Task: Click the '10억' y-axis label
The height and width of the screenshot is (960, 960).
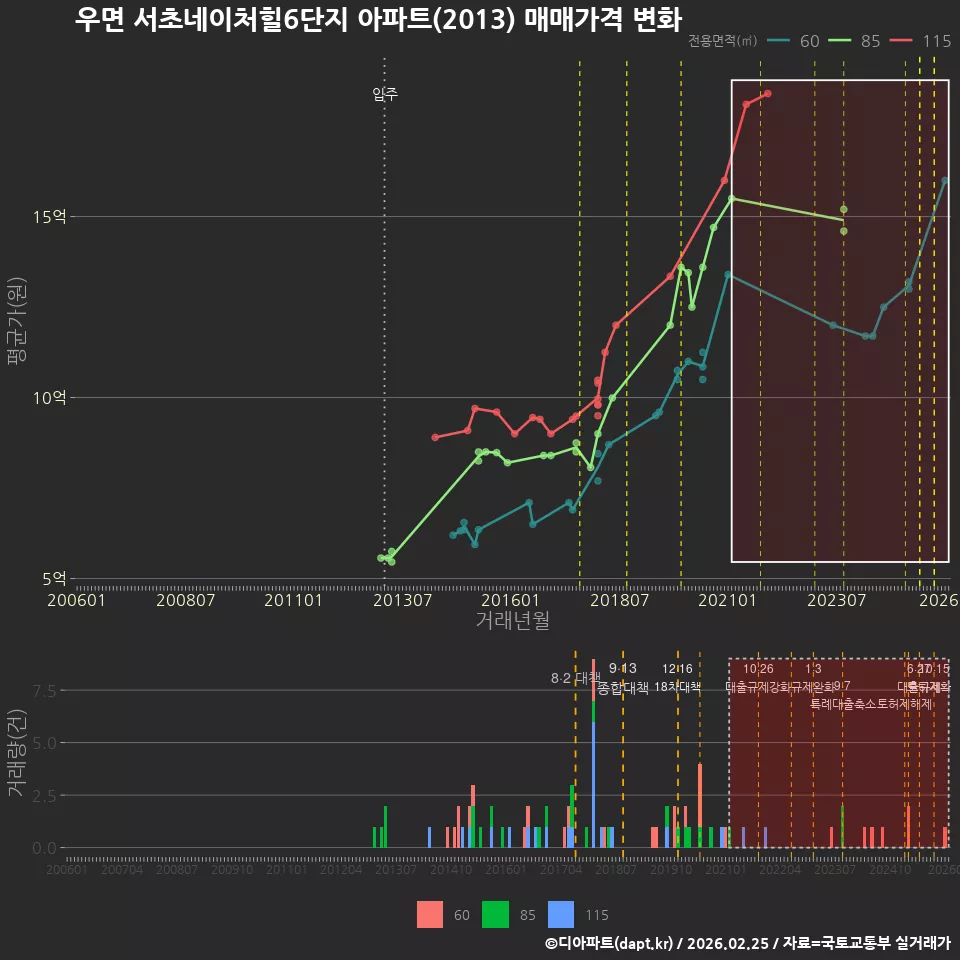Action: coord(50,398)
